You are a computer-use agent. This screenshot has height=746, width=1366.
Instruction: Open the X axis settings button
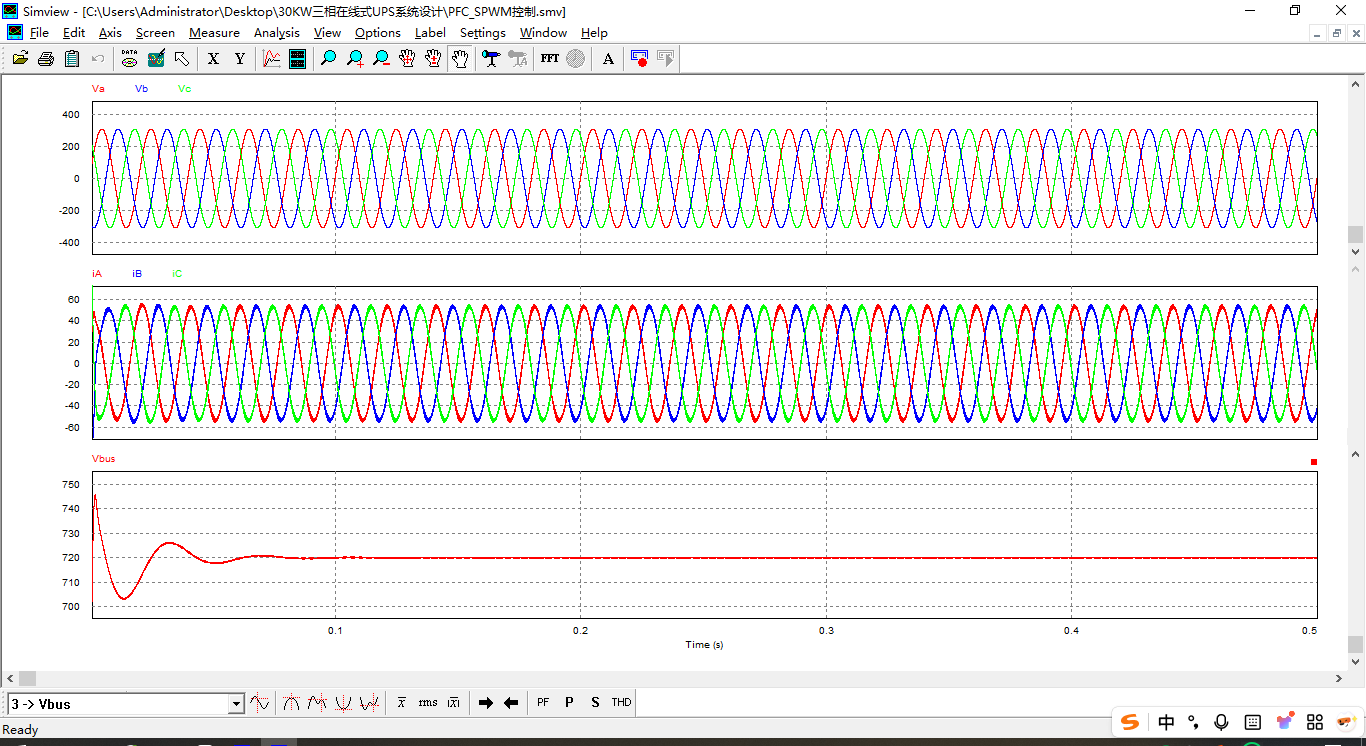(213, 59)
